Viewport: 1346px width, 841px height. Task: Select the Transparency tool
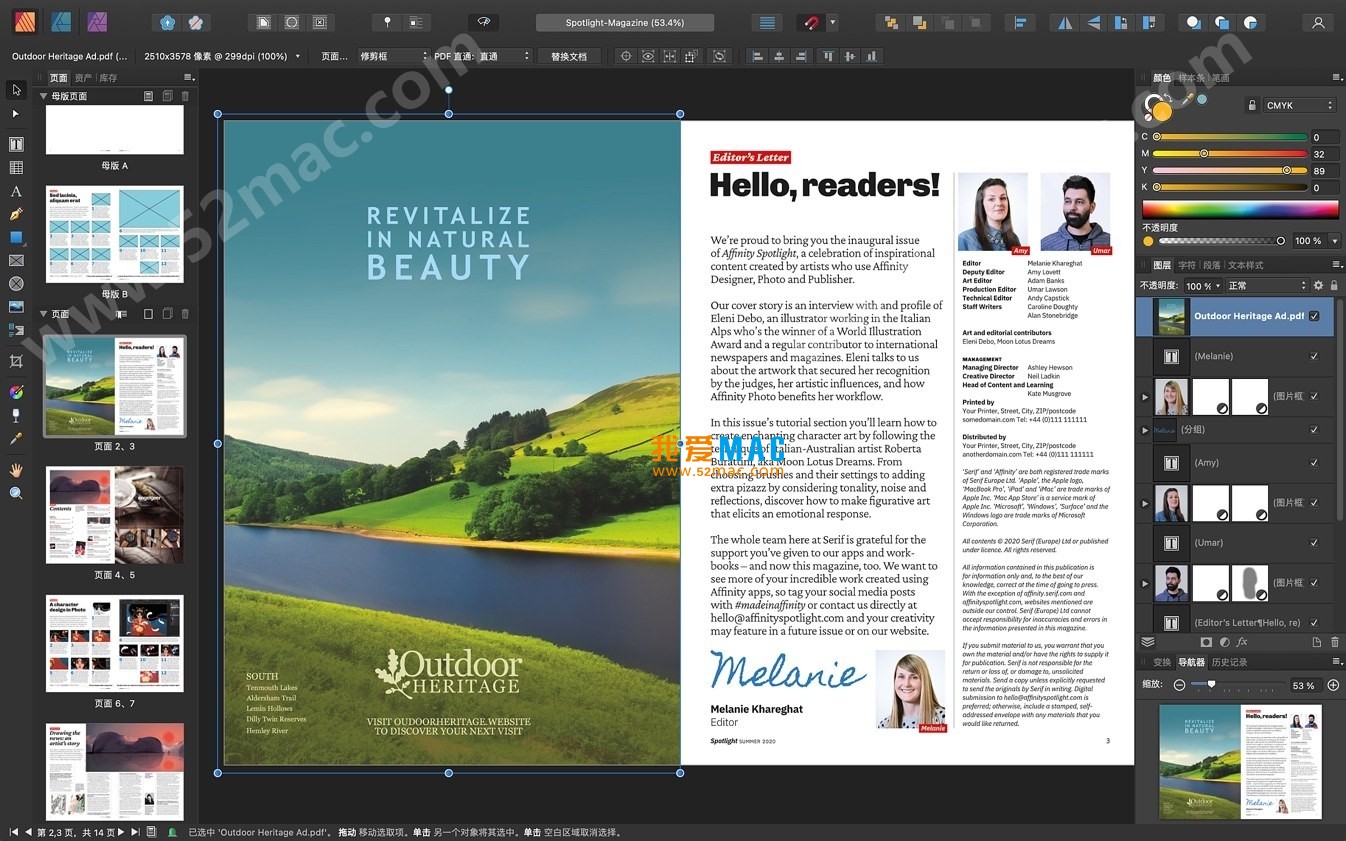[x=16, y=414]
